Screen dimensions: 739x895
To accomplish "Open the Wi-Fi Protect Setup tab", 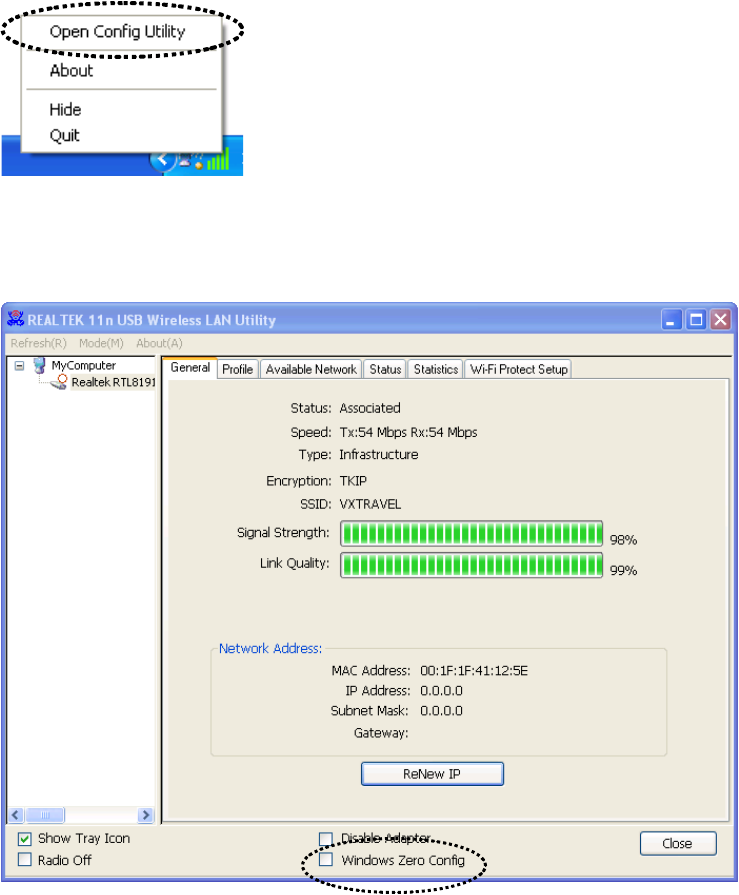I will (x=519, y=369).
